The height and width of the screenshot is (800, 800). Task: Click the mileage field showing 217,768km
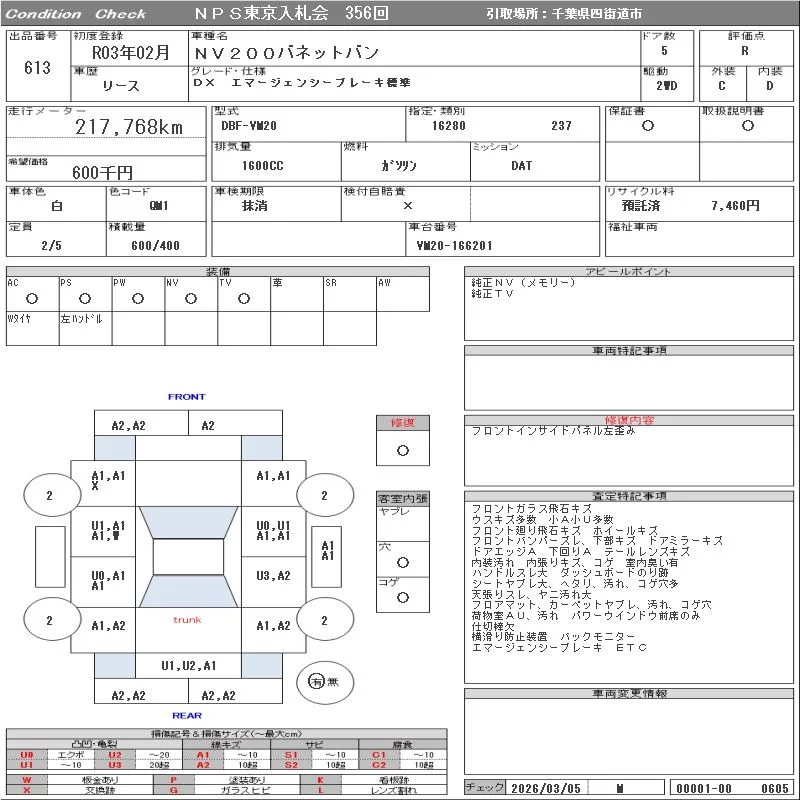click(x=130, y=127)
